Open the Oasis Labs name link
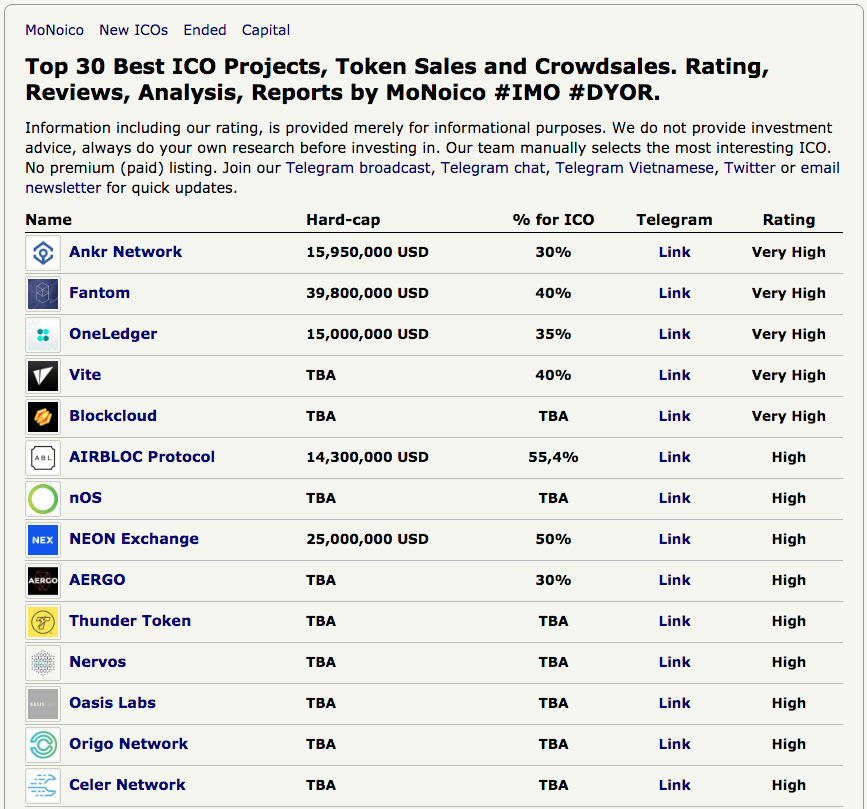 [112, 702]
